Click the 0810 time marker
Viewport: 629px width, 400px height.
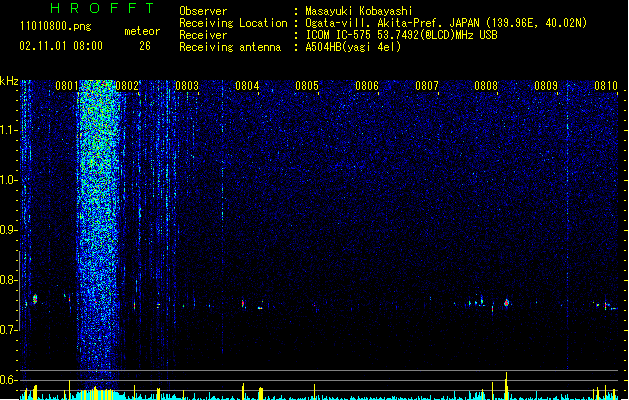coord(606,86)
